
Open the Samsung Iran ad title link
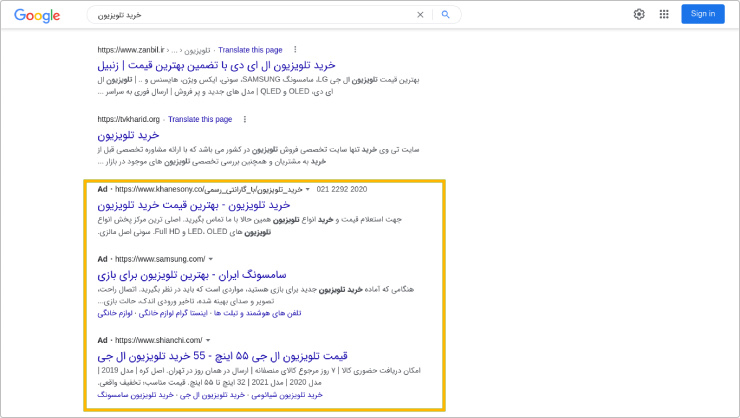192,275
